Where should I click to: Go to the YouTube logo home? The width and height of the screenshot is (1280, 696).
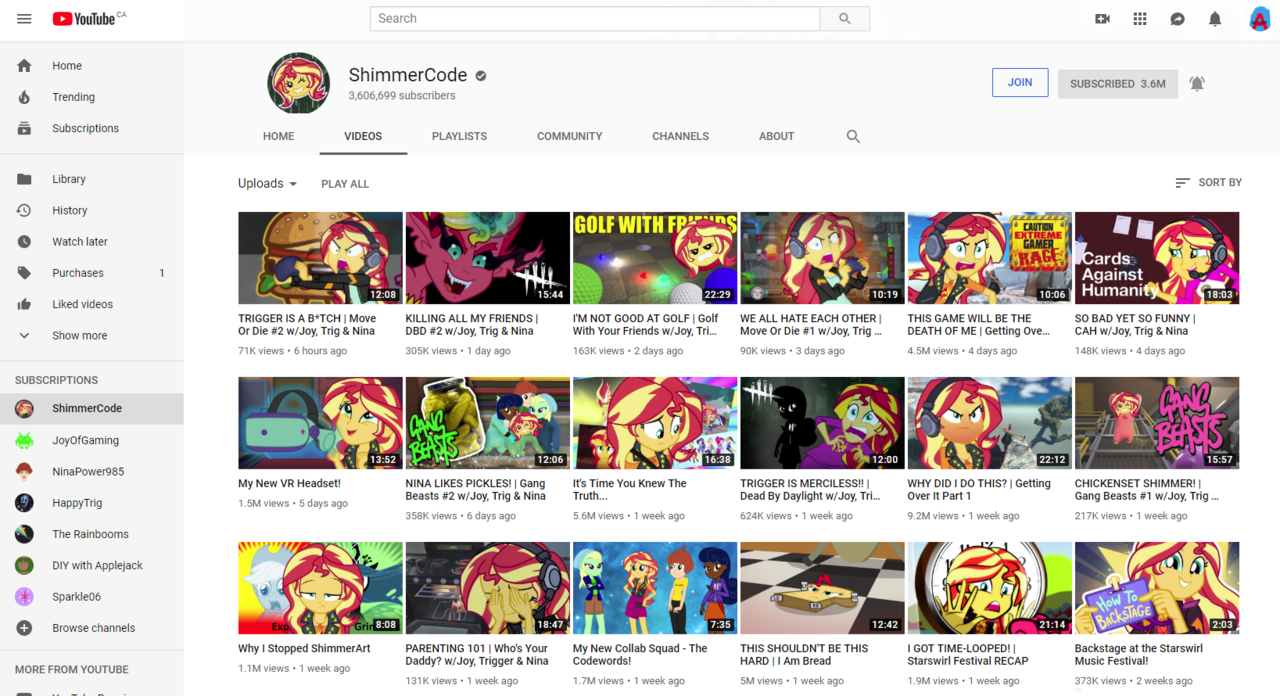coord(84,19)
